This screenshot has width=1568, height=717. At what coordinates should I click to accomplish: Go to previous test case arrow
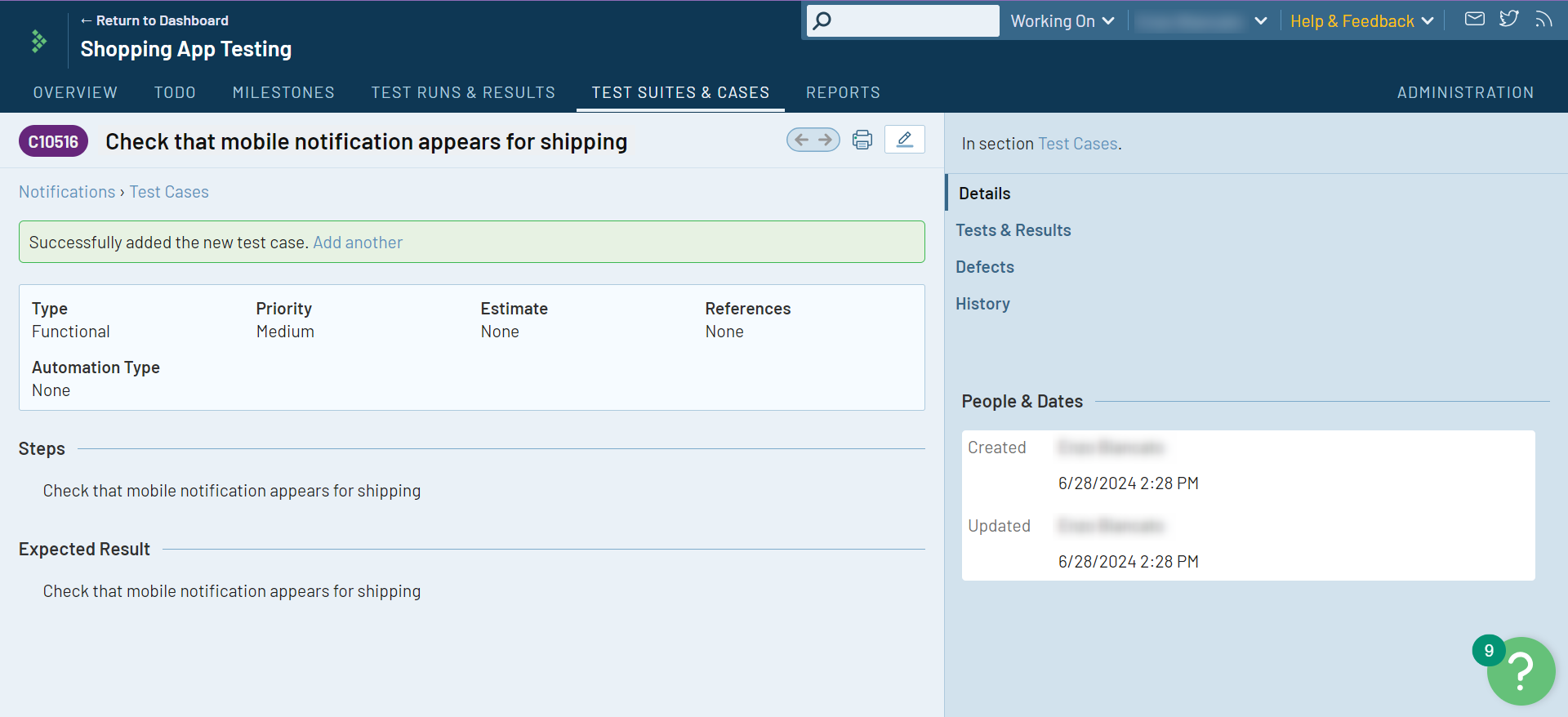pos(801,140)
